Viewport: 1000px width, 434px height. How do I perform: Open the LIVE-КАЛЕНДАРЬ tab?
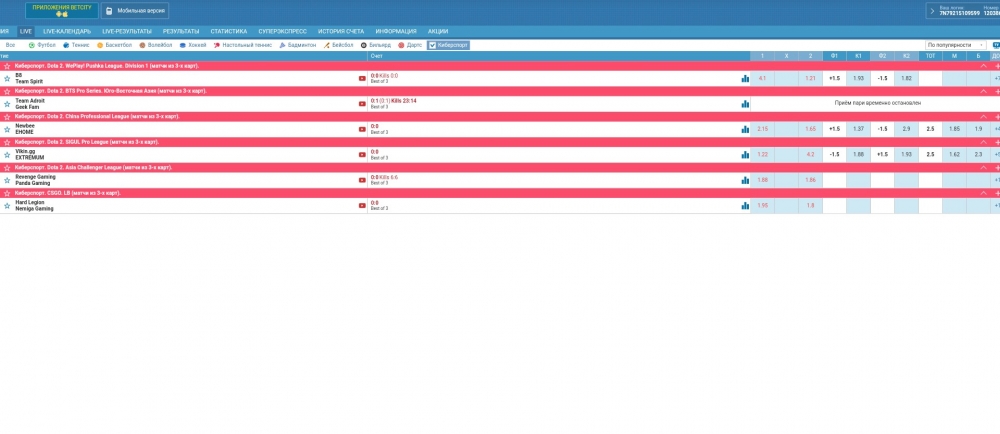click(67, 31)
